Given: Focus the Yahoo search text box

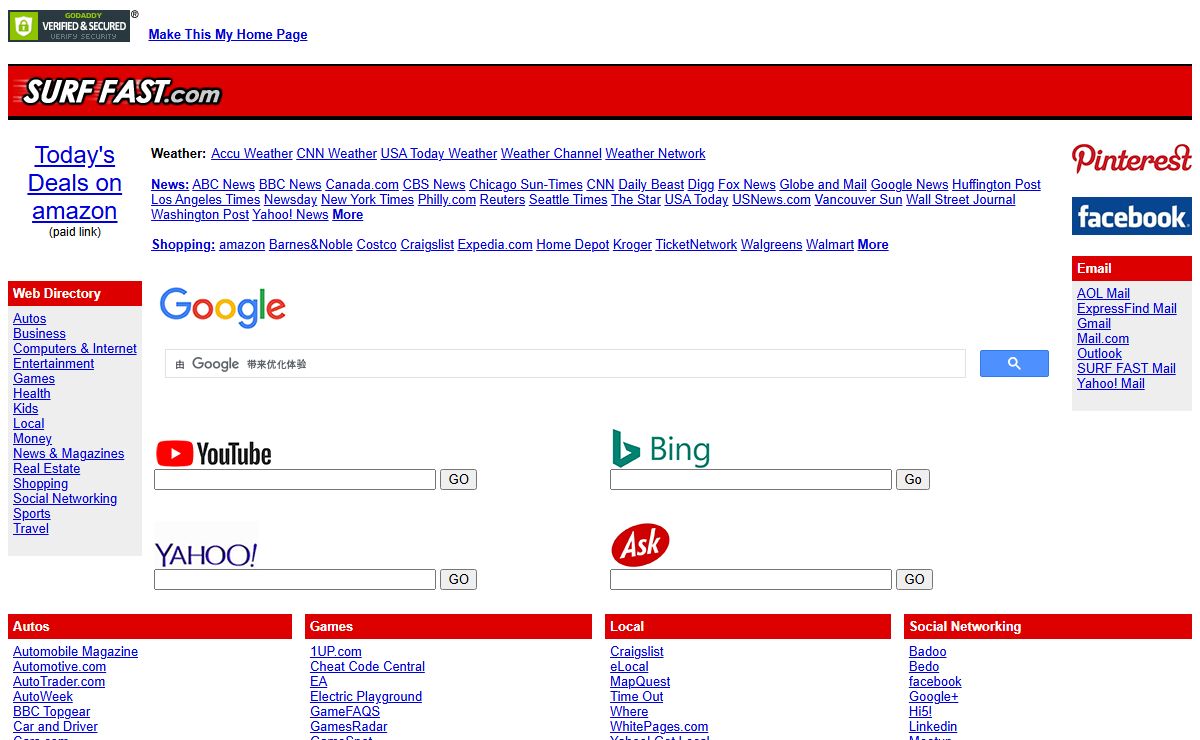Looking at the screenshot, I should coord(295,579).
